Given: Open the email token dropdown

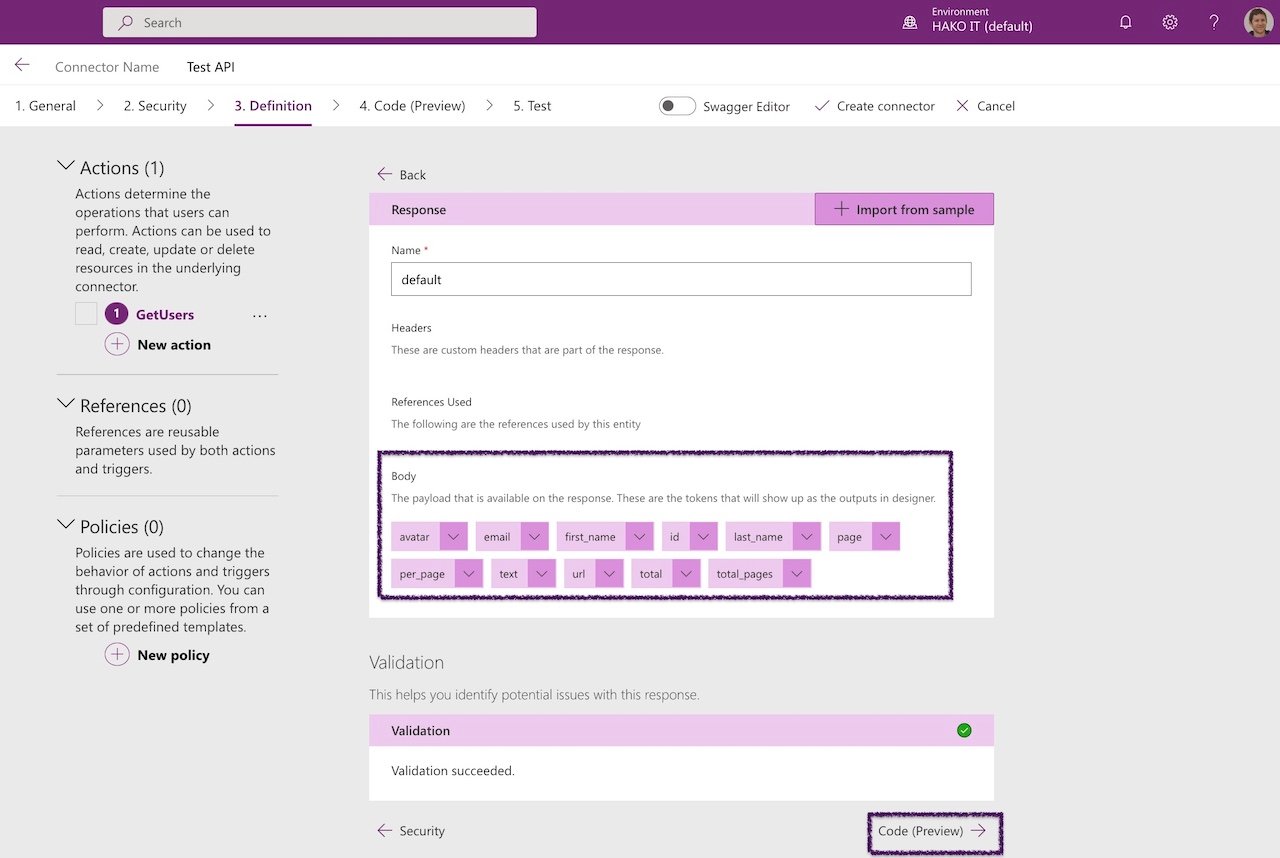Looking at the screenshot, I should tap(534, 537).
